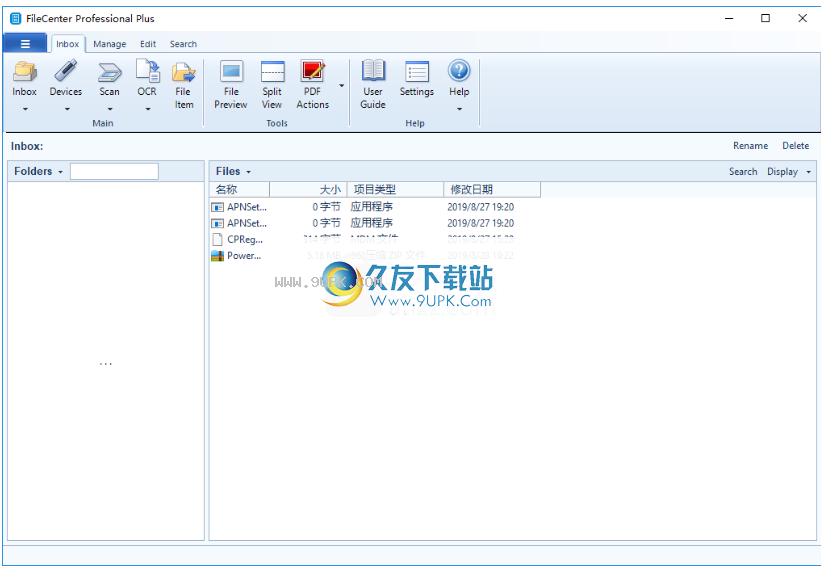Open Settings list icon
Screen dimensions: 821x569
pyautogui.click(x=417, y=71)
